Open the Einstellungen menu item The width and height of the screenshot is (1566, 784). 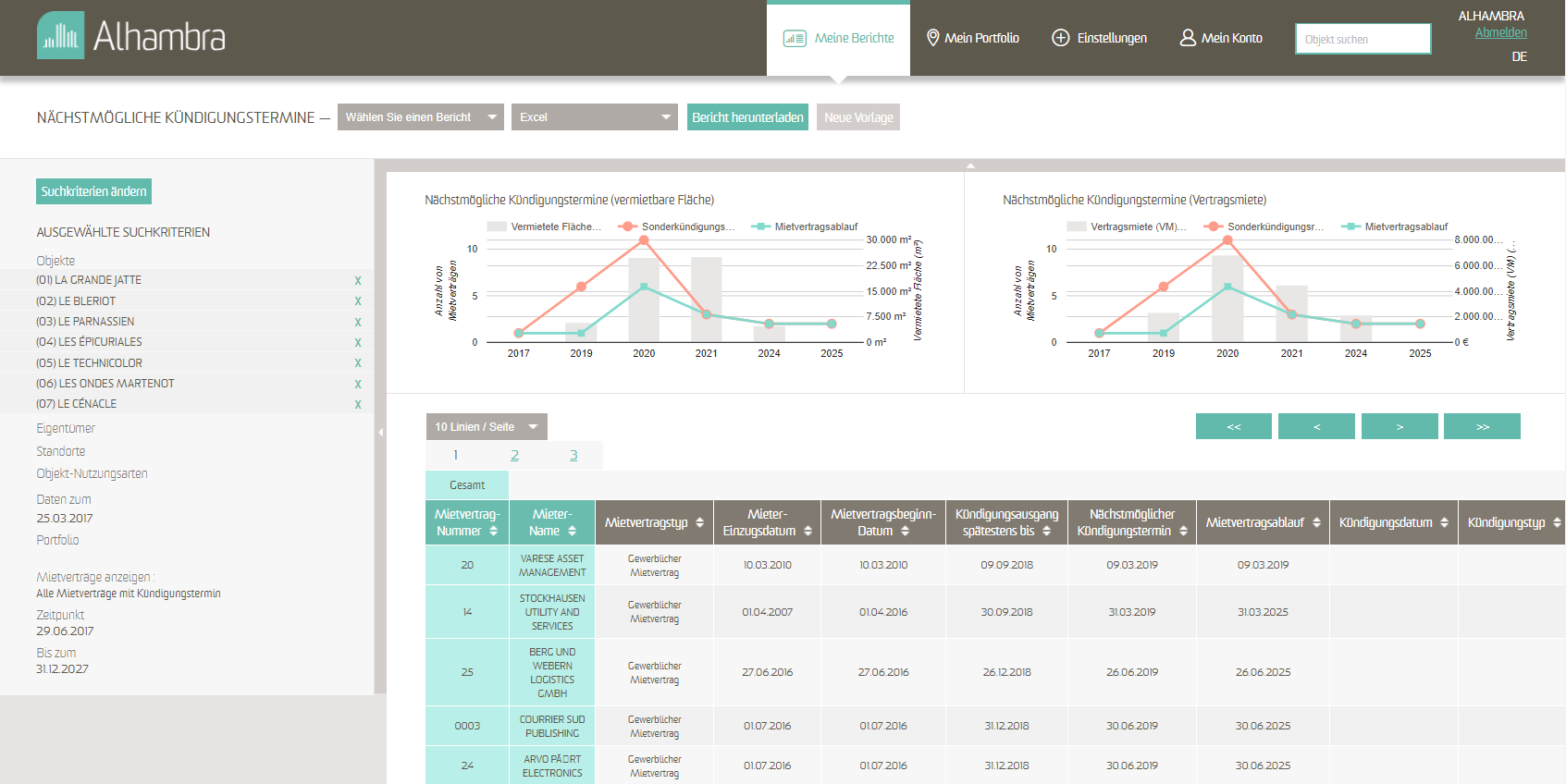click(x=1099, y=38)
